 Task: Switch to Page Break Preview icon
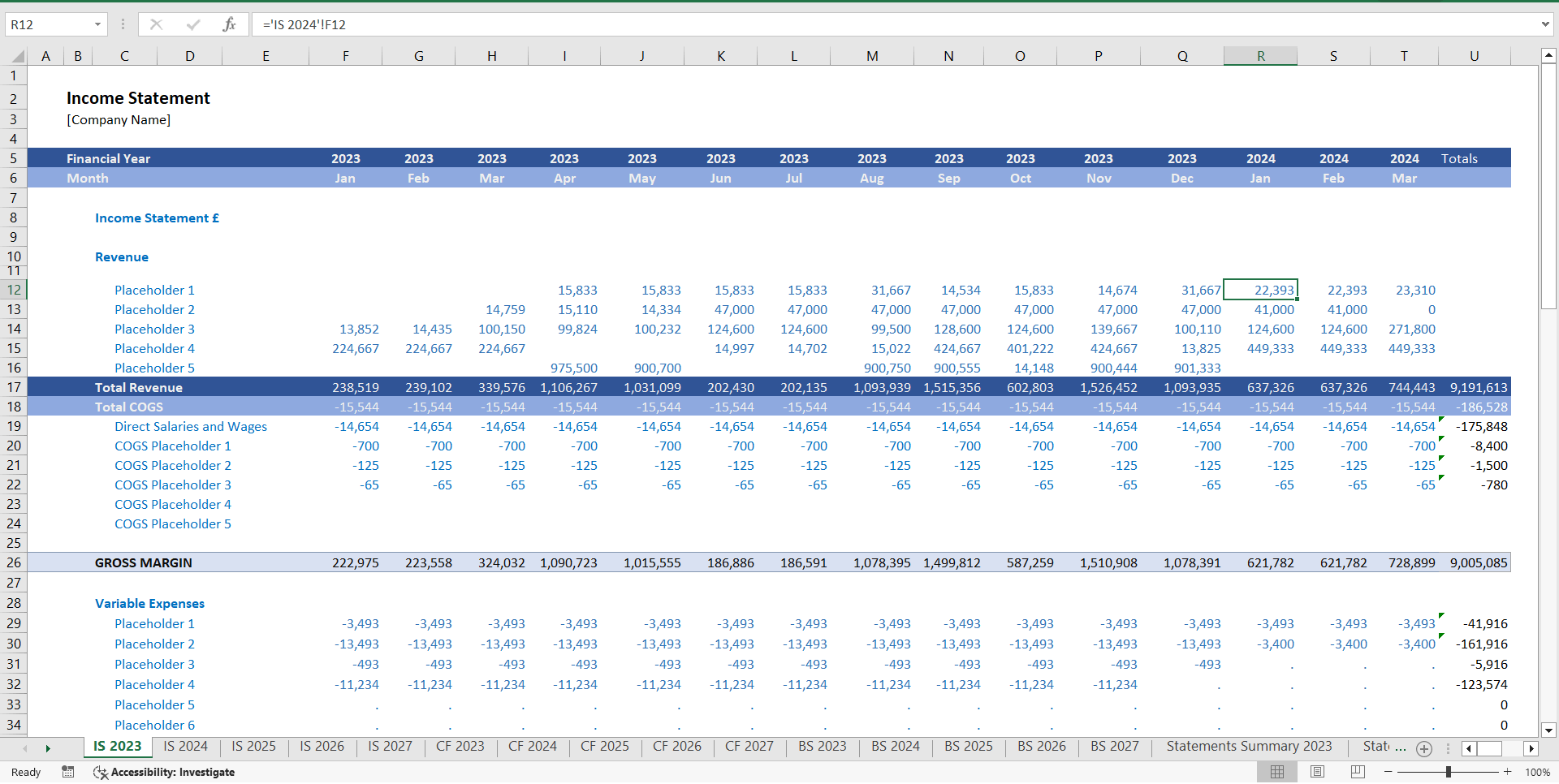(1358, 772)
